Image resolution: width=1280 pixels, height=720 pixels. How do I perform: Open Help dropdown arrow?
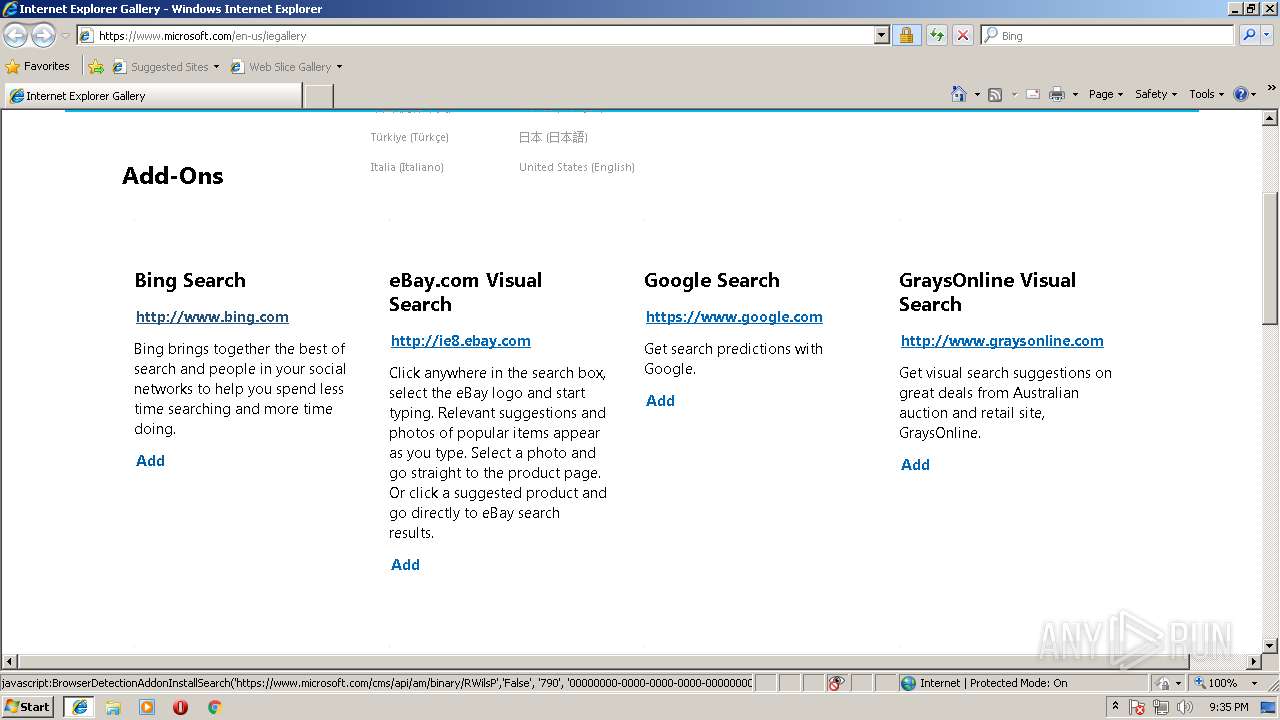pyautogui.click(x=1254, y=95)
